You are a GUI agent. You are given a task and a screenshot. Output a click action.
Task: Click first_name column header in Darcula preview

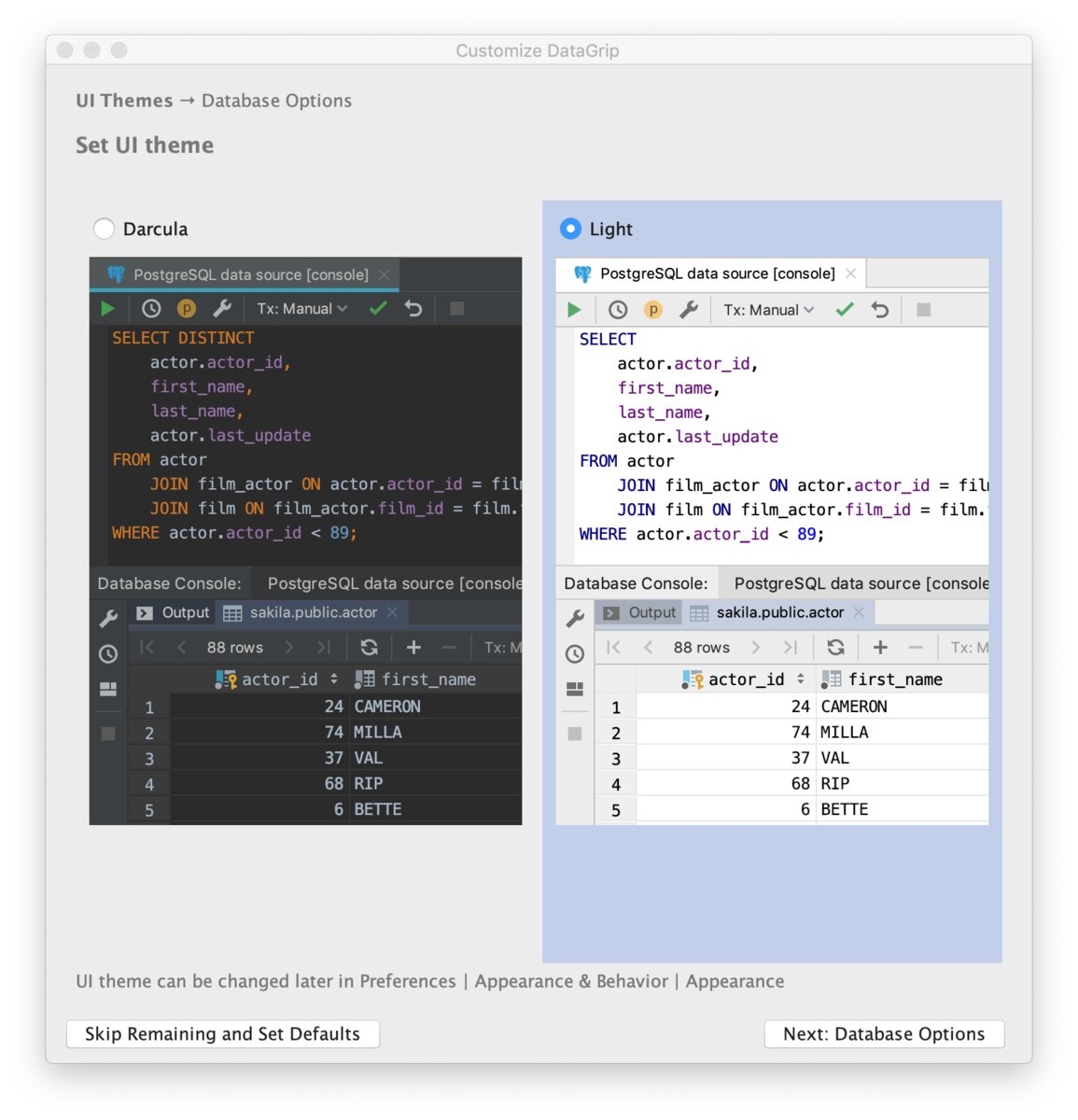pos(435,679)
